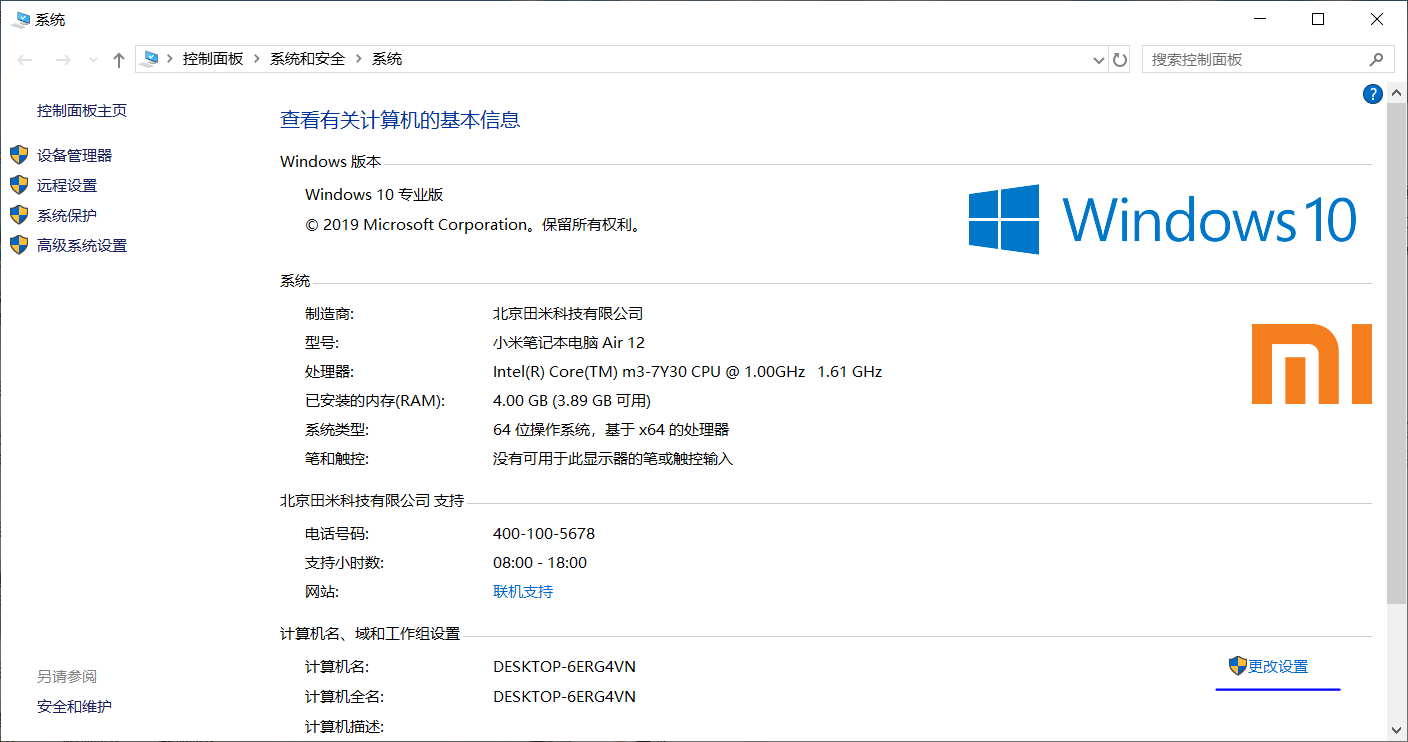The width and height of the screenshot is (1408, 742).
Task: Open 安全和维护 link
Action: pyautogui.click(x=75, y=706)
